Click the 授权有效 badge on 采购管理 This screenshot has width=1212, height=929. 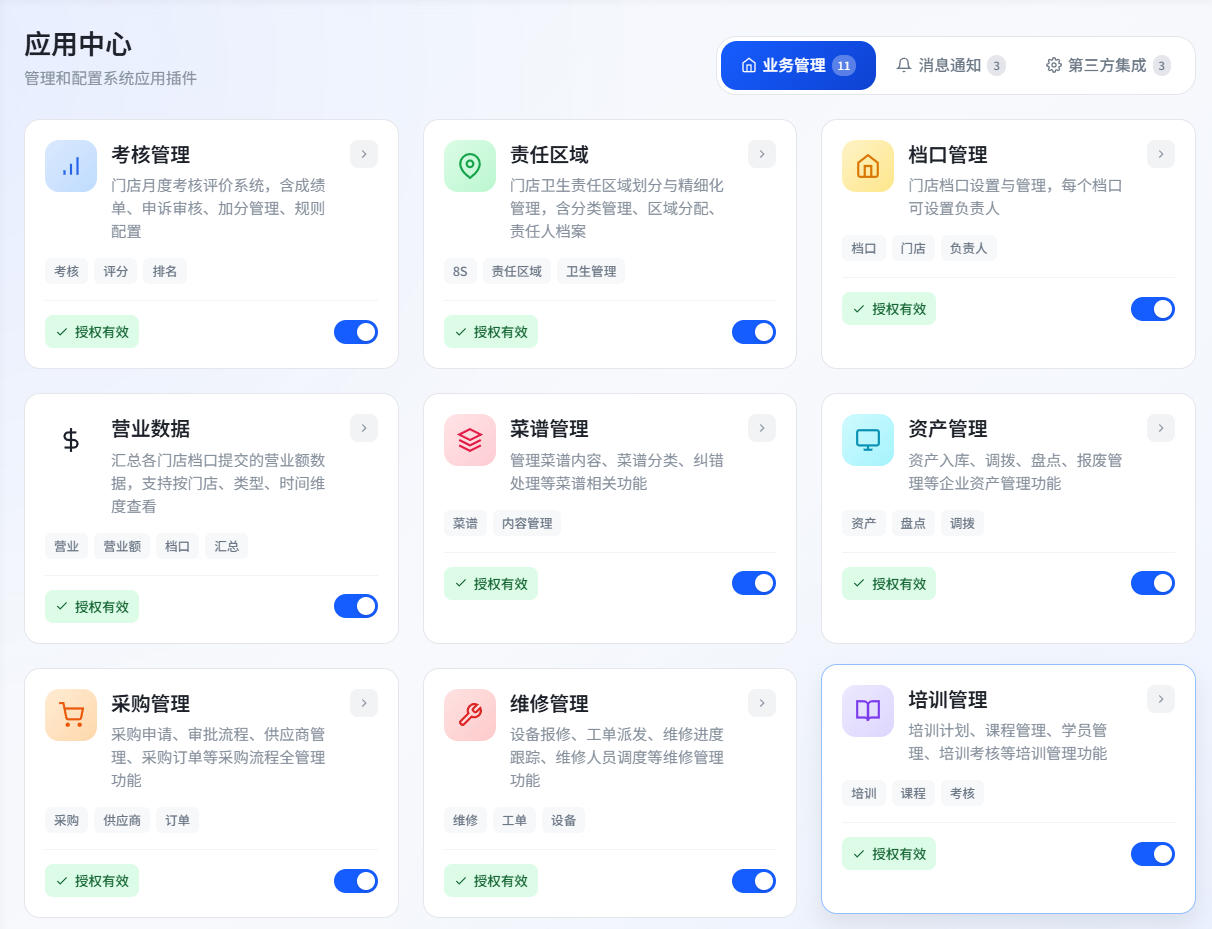pos(92,881)
